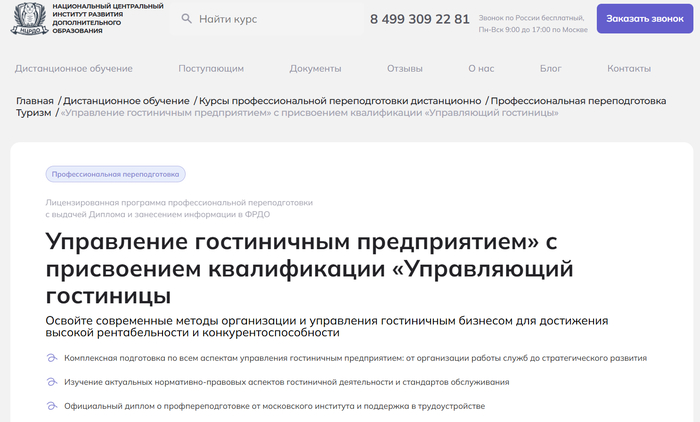Viewport: 700px width, 422px height.
Task: Select the О нас menu item
Action: click(x=481, y=69)
